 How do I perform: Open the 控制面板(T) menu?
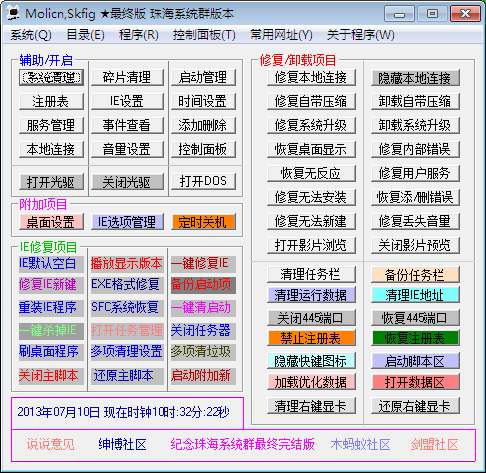(x=204, y=35)
